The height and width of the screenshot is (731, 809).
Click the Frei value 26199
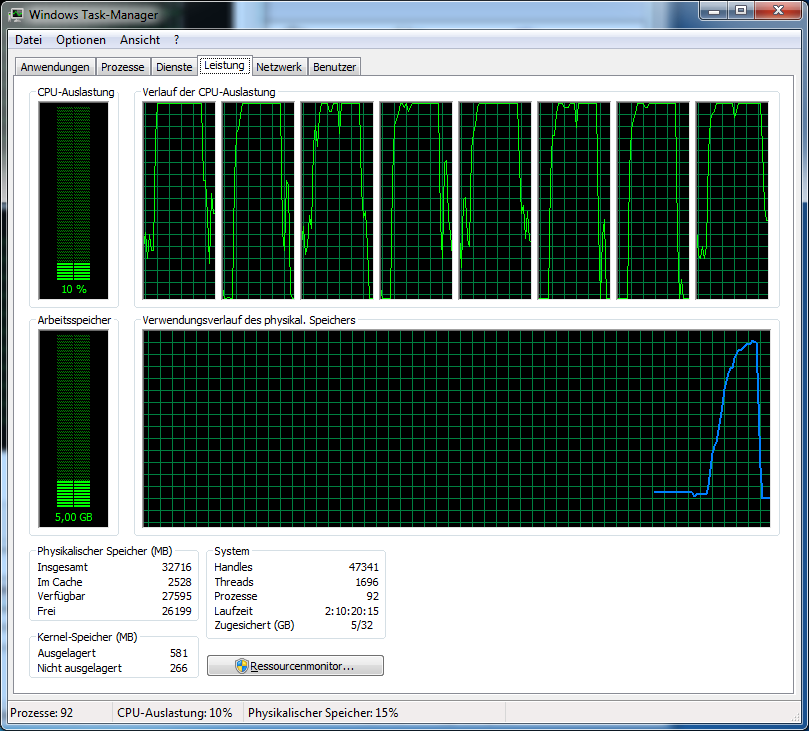point(176,611)
